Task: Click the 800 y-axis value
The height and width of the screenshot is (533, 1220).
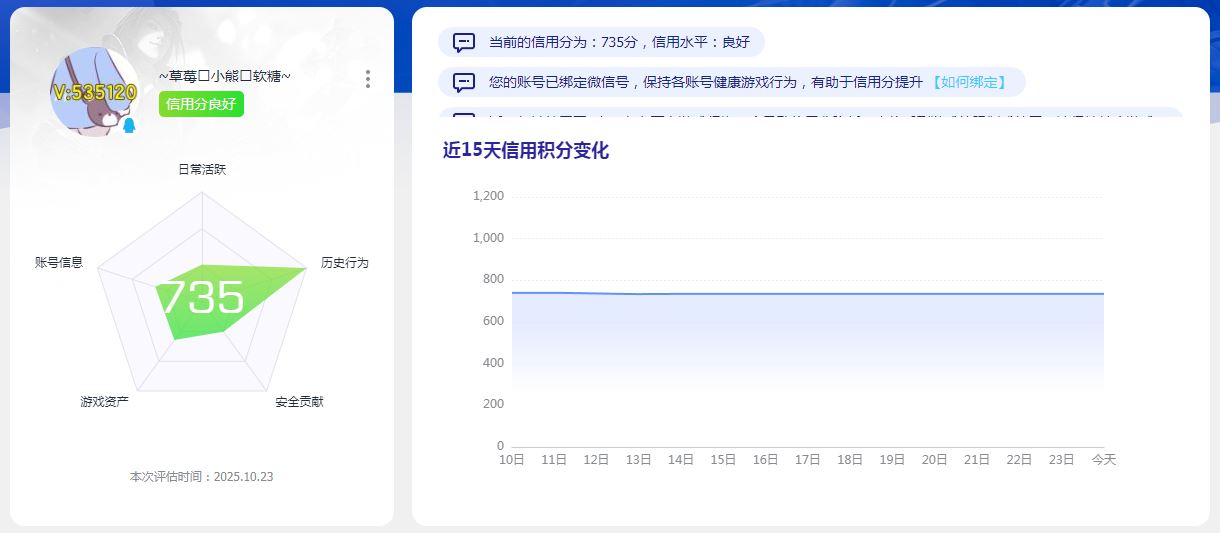Action: [494, 279]
